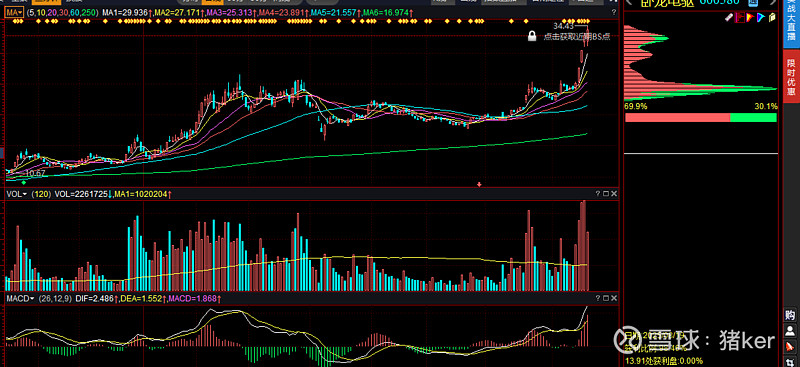Click the 13.91处获利盘:0.00% text

coord(664,361)
